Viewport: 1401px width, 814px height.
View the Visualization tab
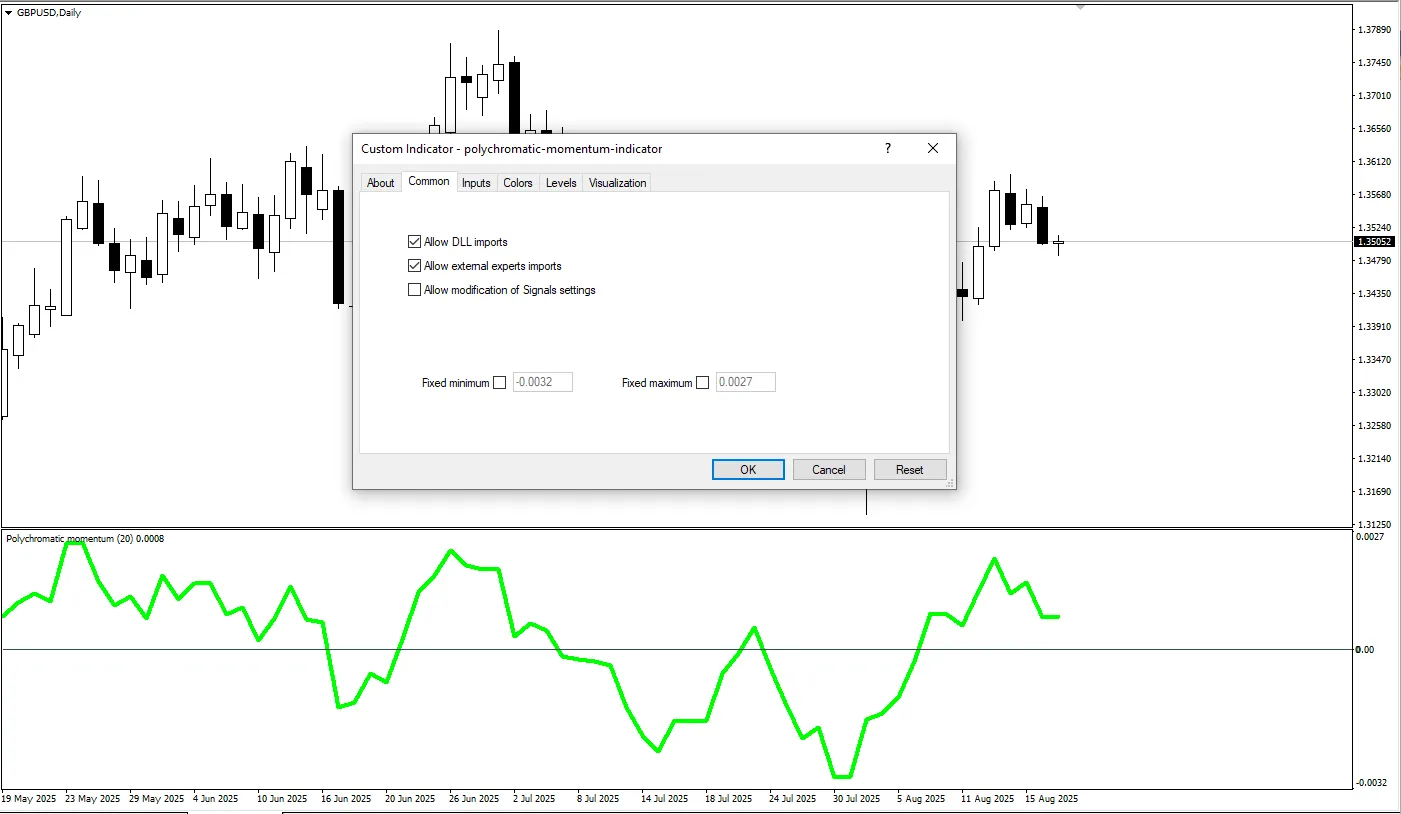pyautogui.click(x=616, y=182)
